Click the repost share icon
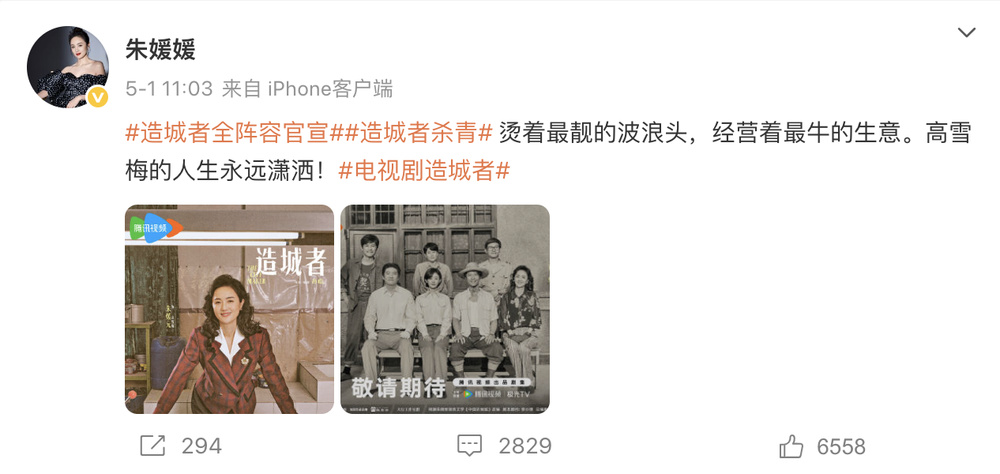 click(x=153, y=446)
